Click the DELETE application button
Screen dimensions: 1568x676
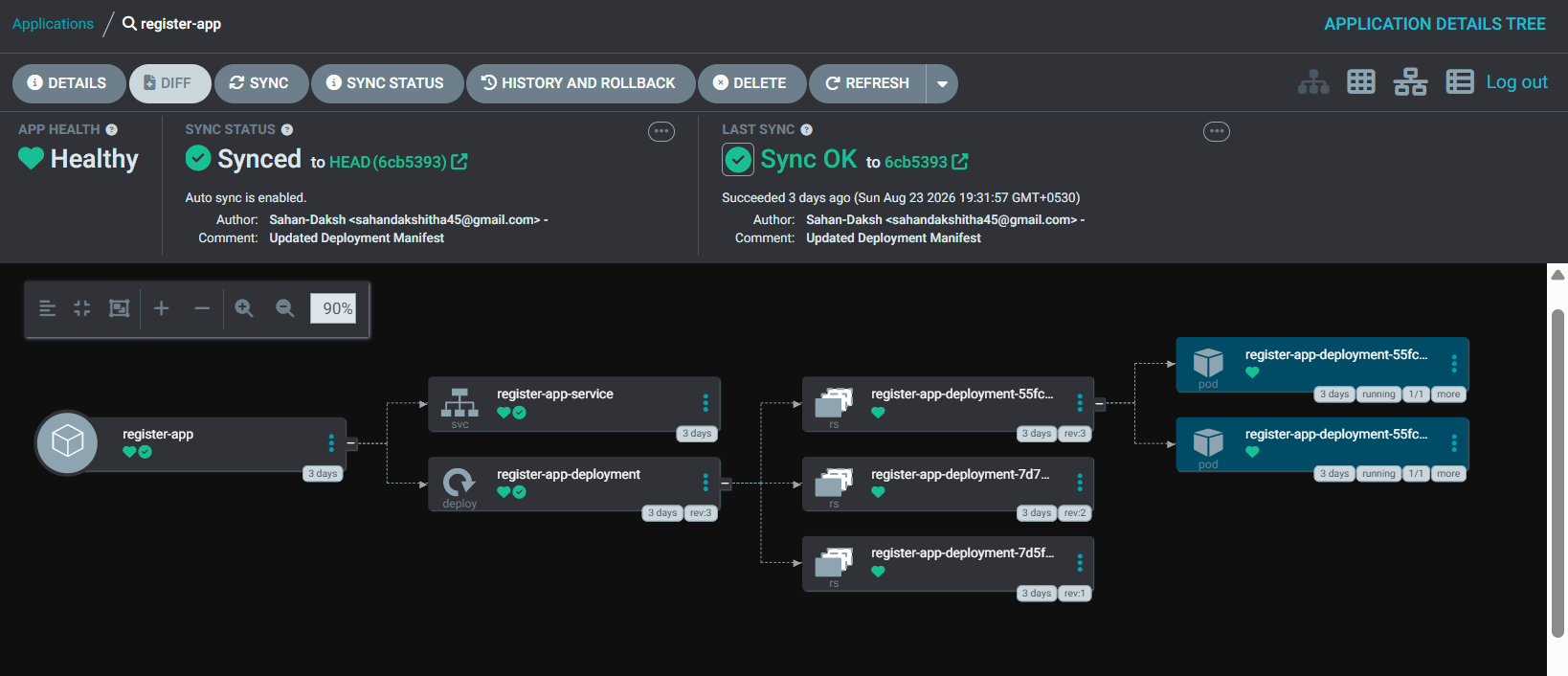coord(751,83)
